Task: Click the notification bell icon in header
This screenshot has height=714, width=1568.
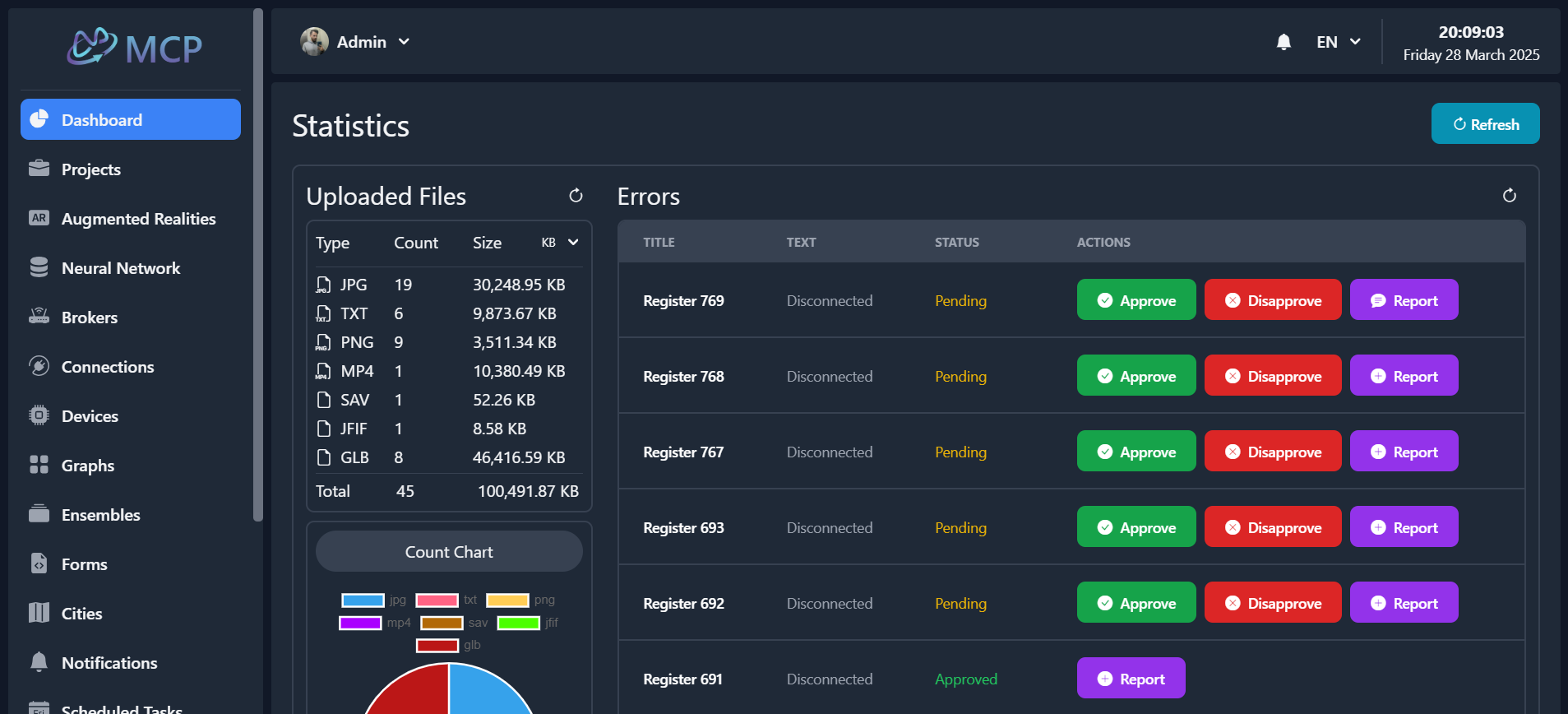Action: click(x=1283, y=42)
